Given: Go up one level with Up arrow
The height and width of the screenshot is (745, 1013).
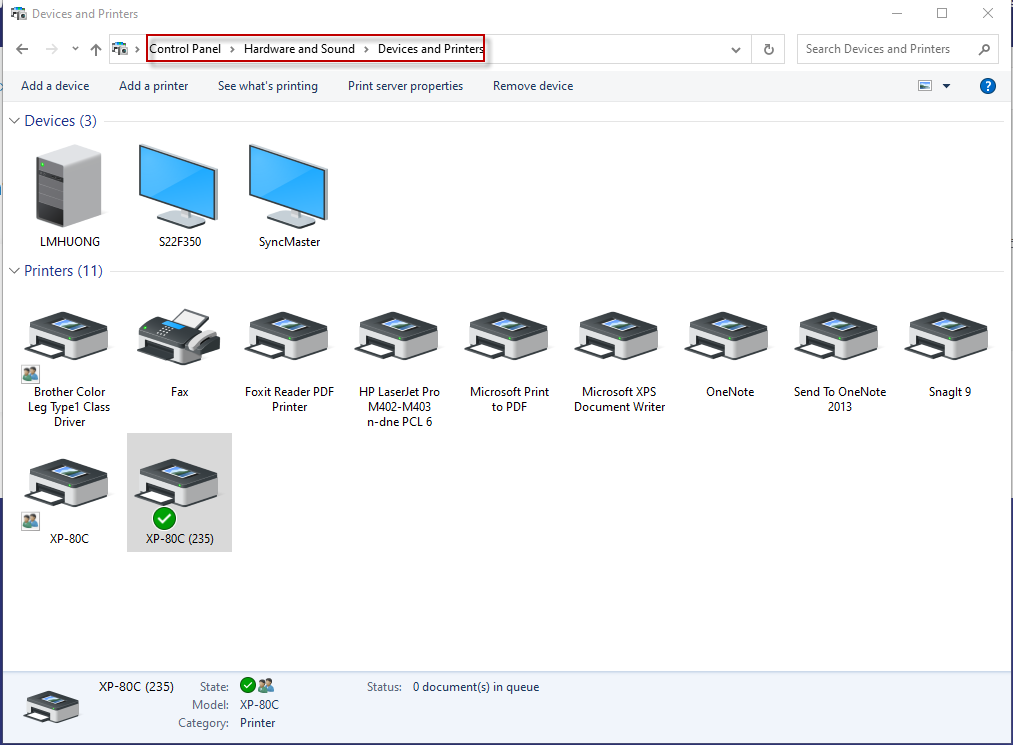Looking at the screenshot, I should [x=96, y=49].
